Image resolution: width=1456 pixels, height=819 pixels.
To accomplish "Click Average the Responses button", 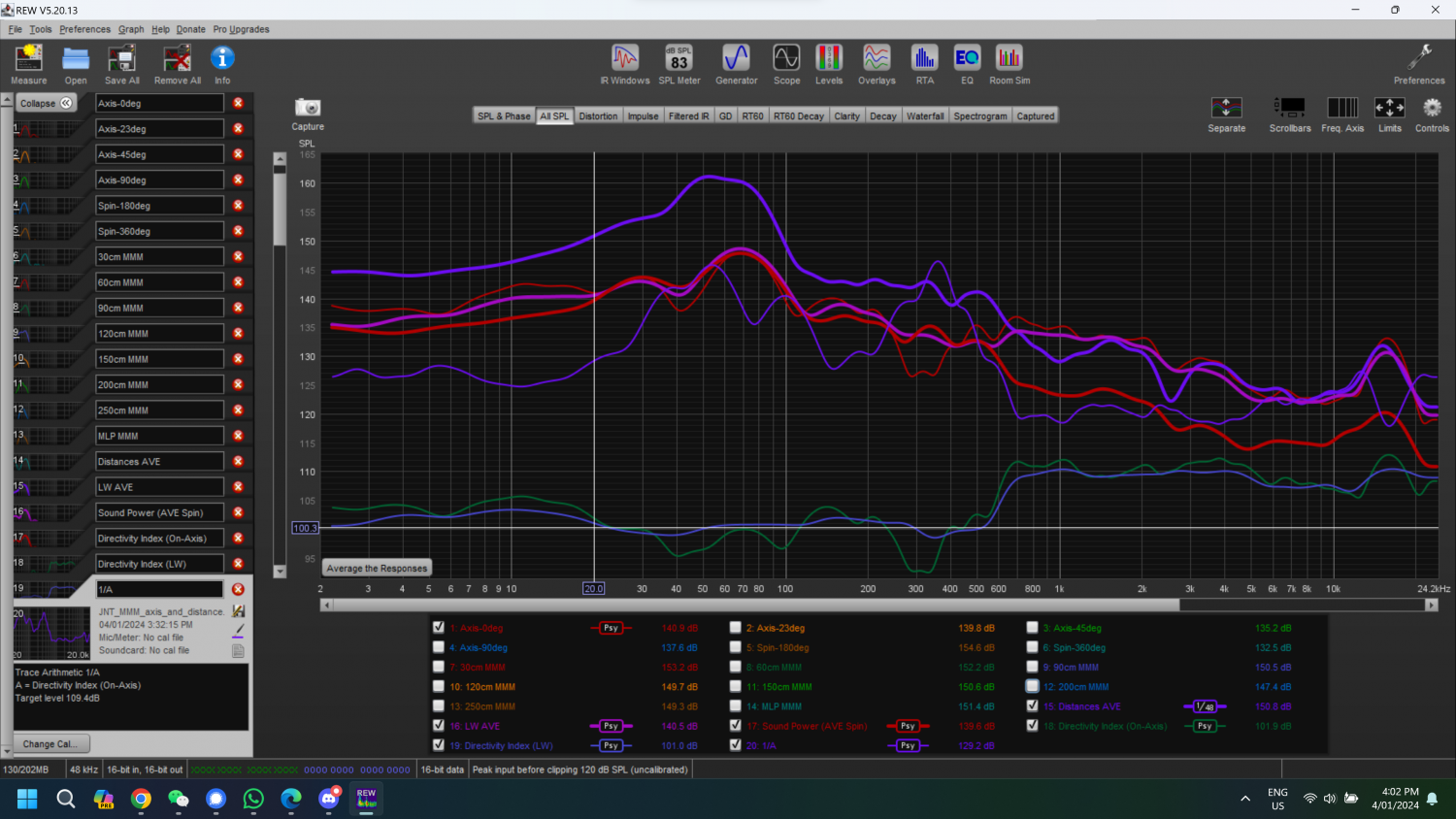I will [x=377, y=569].
